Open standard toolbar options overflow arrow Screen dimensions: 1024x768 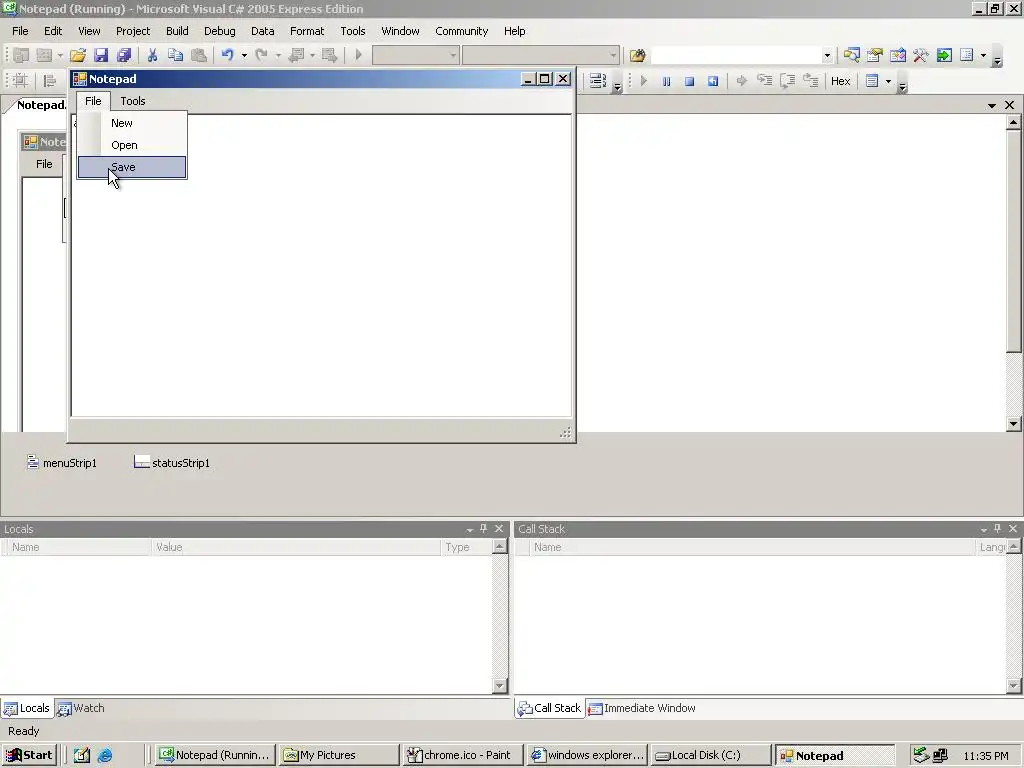997,59
